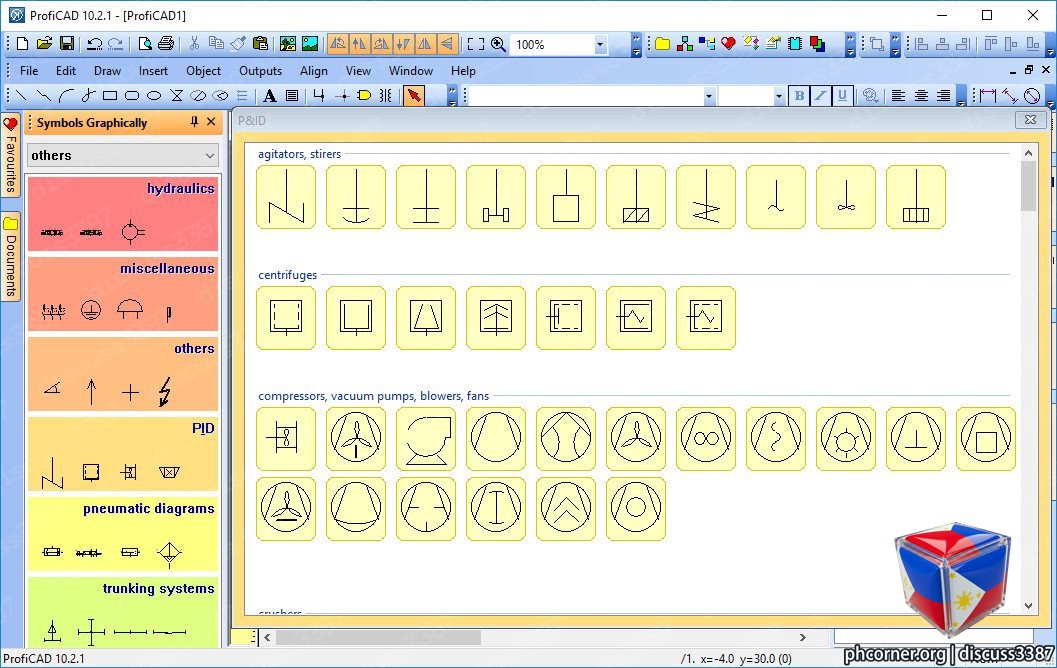
Task: Select the first agitator symbol
Action: point(286,197)
